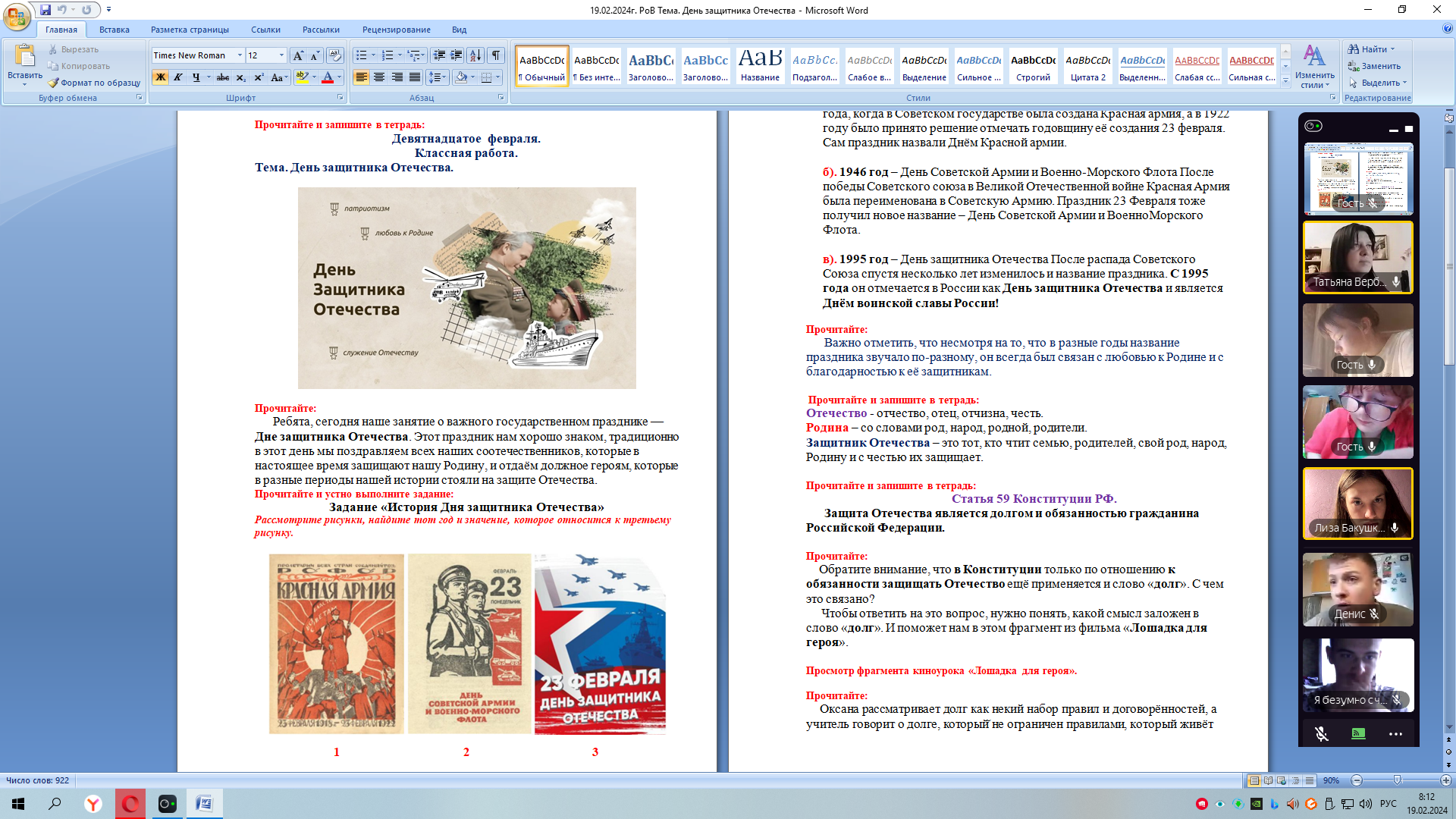Viewport: 1456px width, 819px height.
Task: Open the Times New Roman font dropdown
Action: (x=240, y=55)
